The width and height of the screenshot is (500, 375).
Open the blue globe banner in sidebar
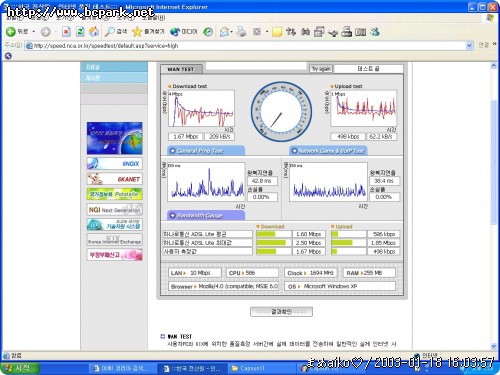[x=114, y=138]
